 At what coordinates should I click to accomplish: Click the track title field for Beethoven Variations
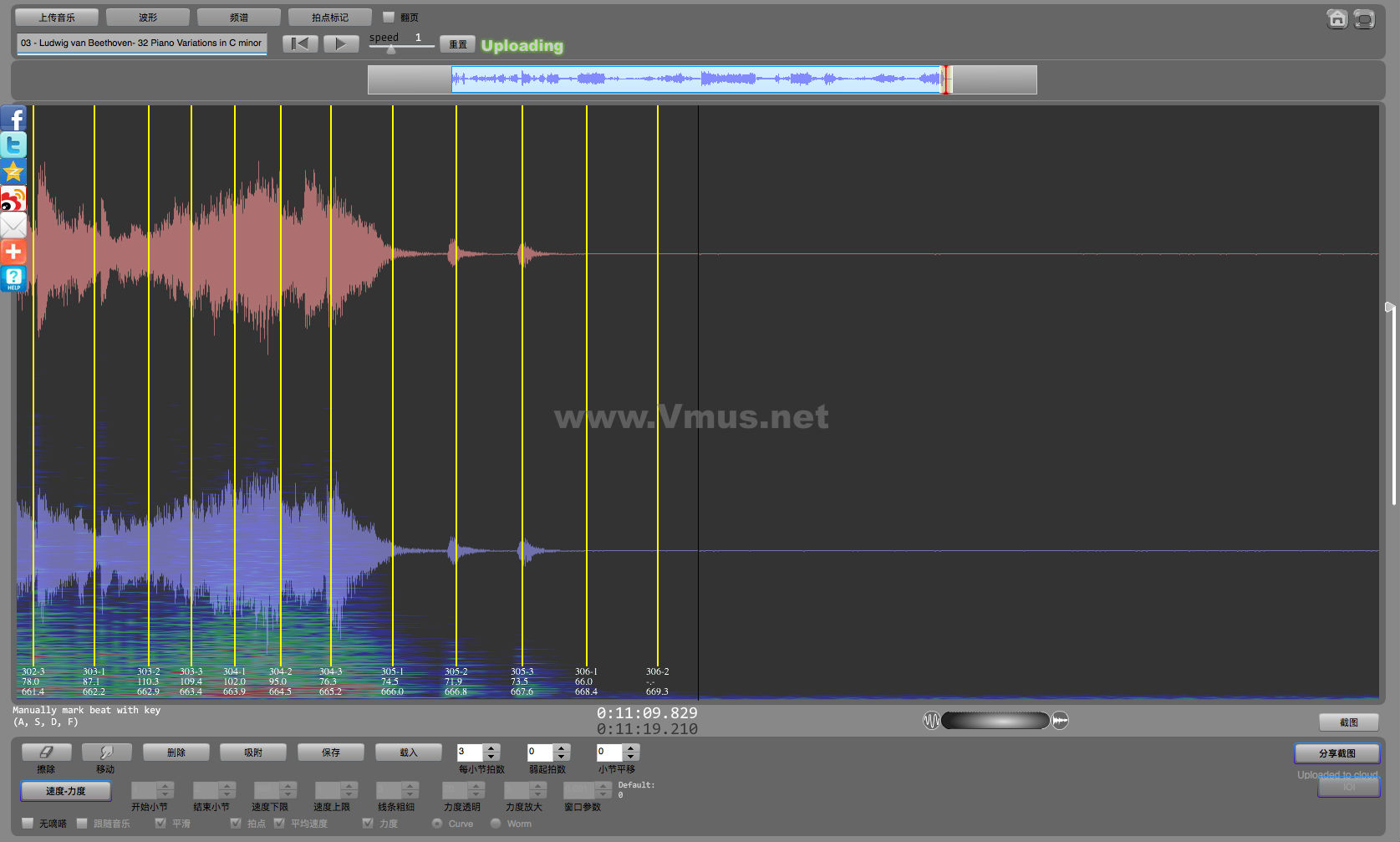tap(142, 43)
